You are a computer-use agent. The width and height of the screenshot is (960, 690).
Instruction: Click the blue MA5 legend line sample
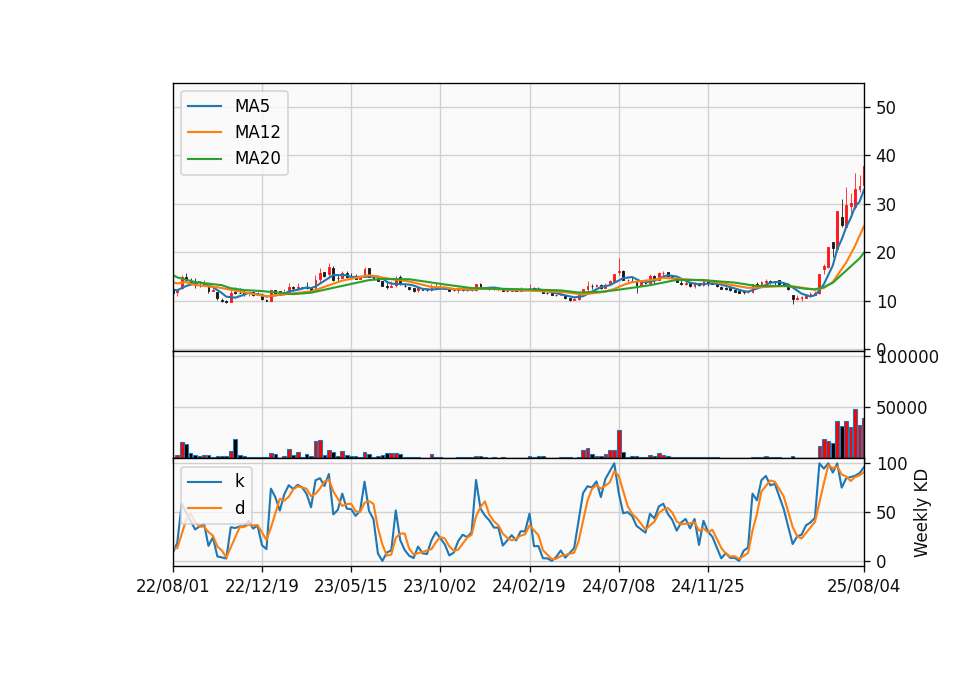coord(204,106)
